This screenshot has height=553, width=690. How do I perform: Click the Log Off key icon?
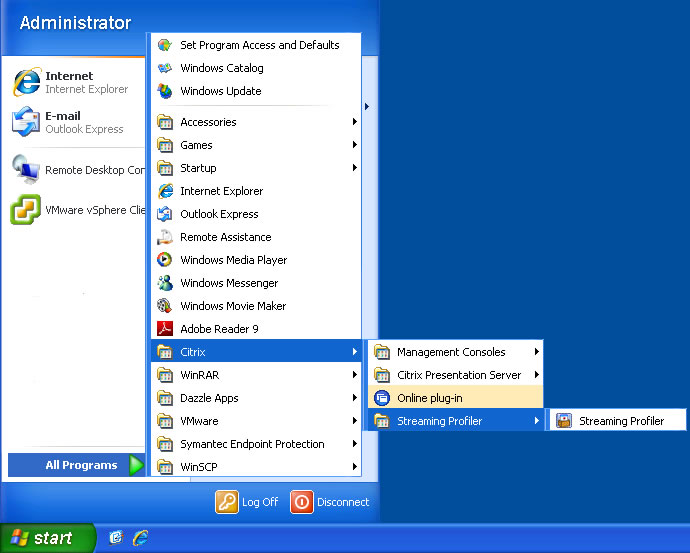click(227, 502)
